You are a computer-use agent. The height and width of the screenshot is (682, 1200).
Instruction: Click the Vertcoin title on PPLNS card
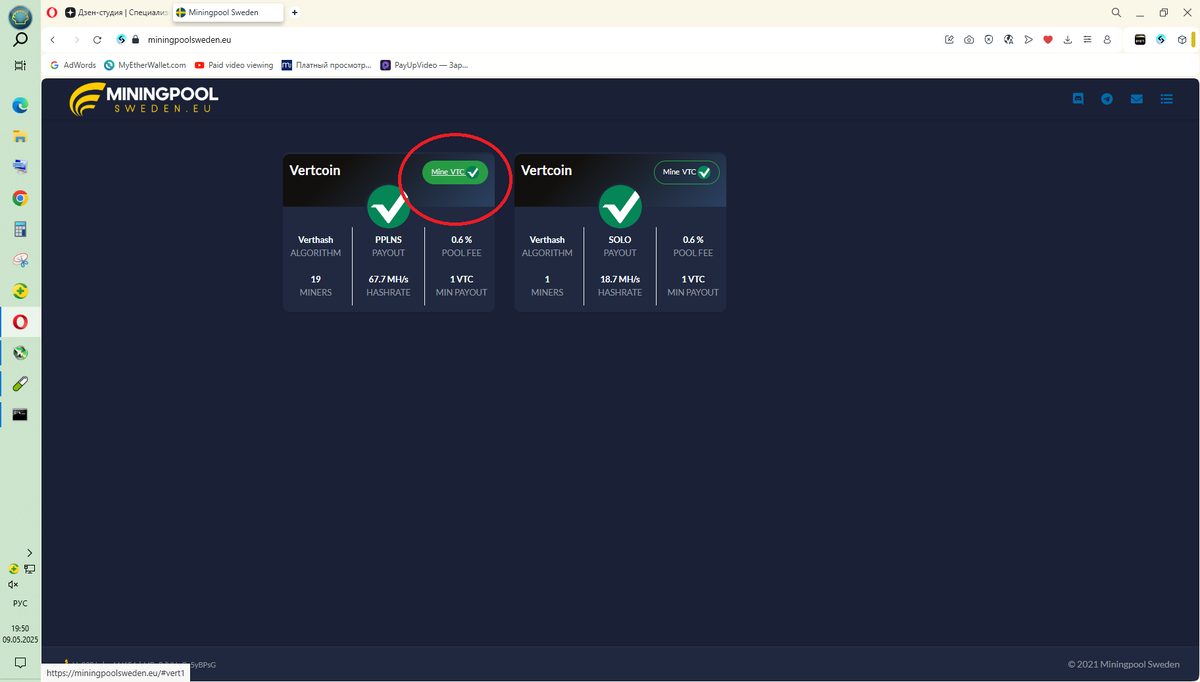pyautogui.click(x=315, y=170)
